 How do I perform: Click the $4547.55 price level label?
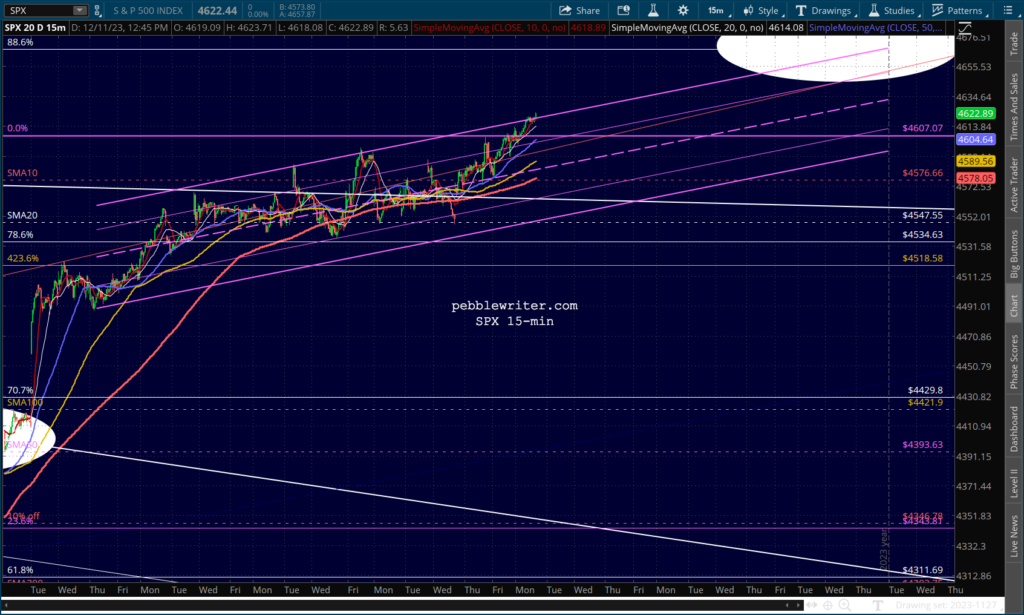922,215
